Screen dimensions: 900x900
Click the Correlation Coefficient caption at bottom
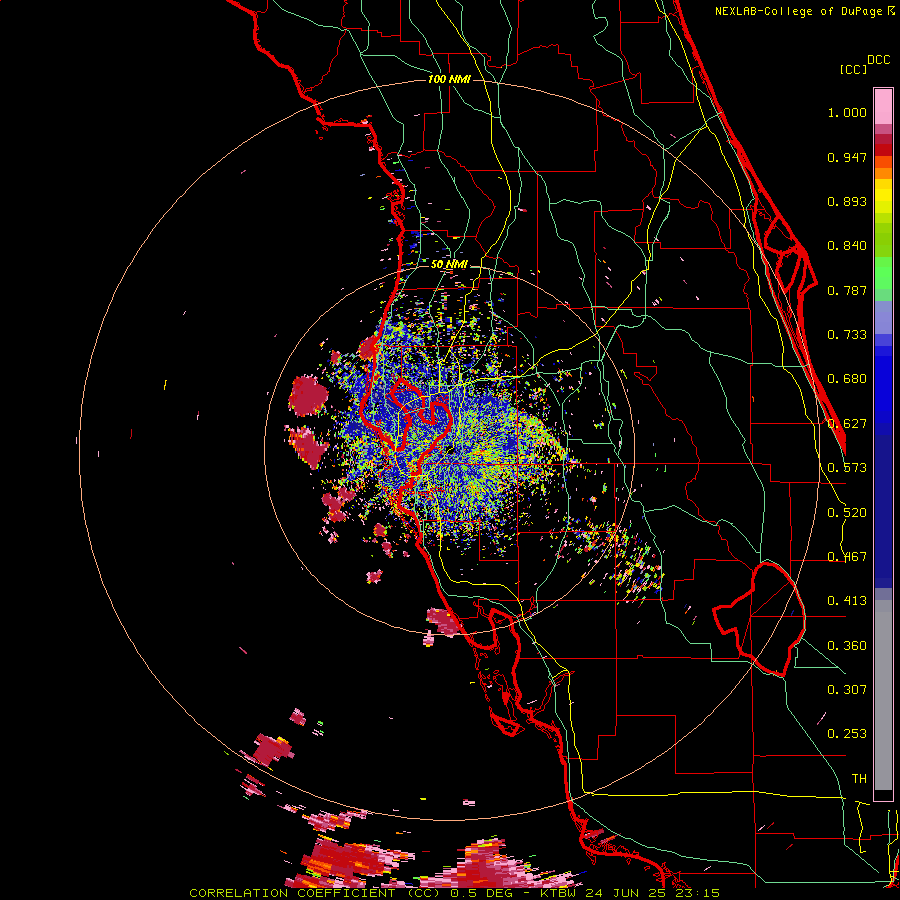click(x=454, y=893)
